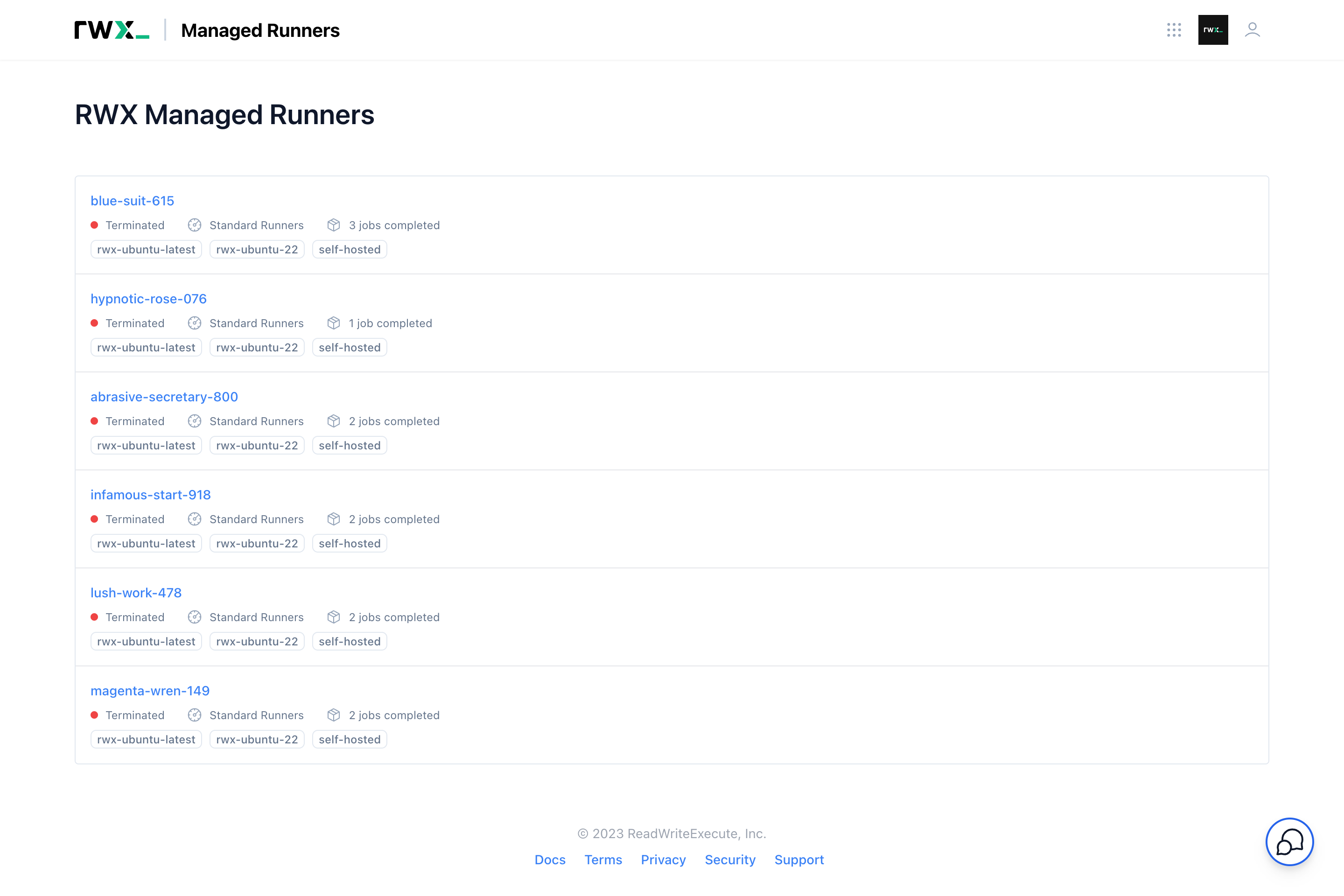Click the runner type icon for abrasive-secretary-800

coord(194,421)
